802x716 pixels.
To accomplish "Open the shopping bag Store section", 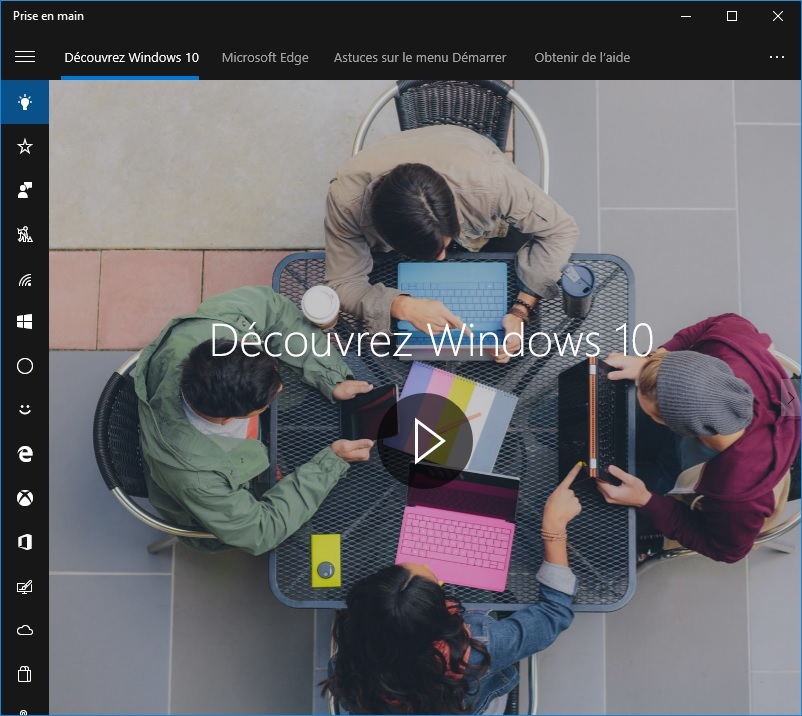I will (25, 674).
